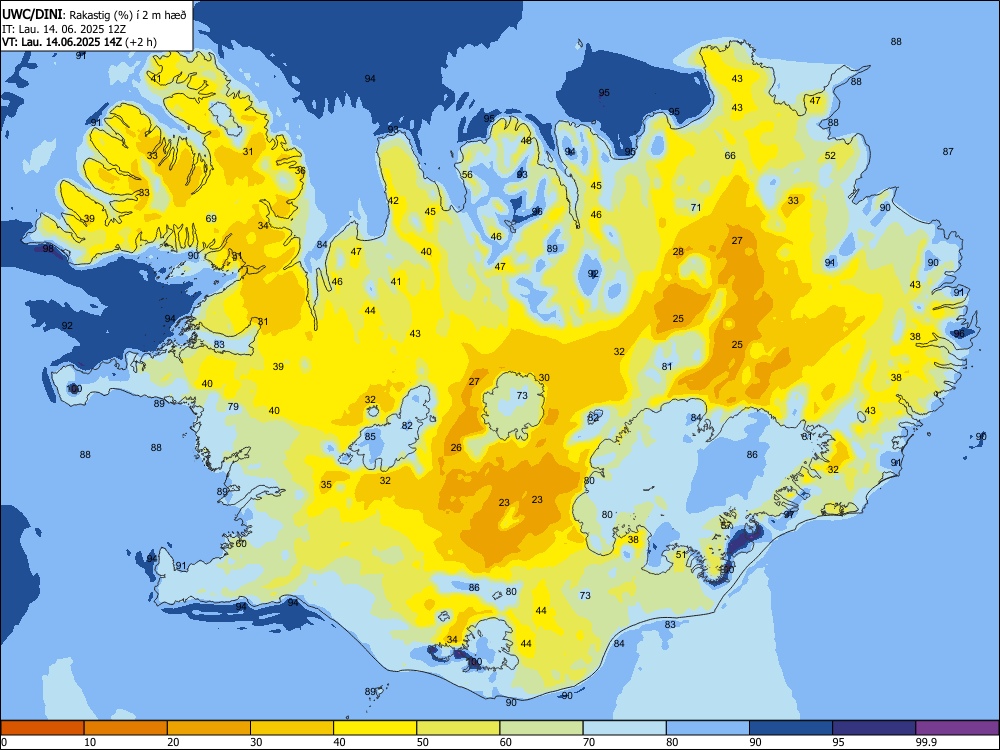Screen dimensions: 1000x750
Task: Click the '48' humidity value on the northern peninsula
Action: [526, 140]
